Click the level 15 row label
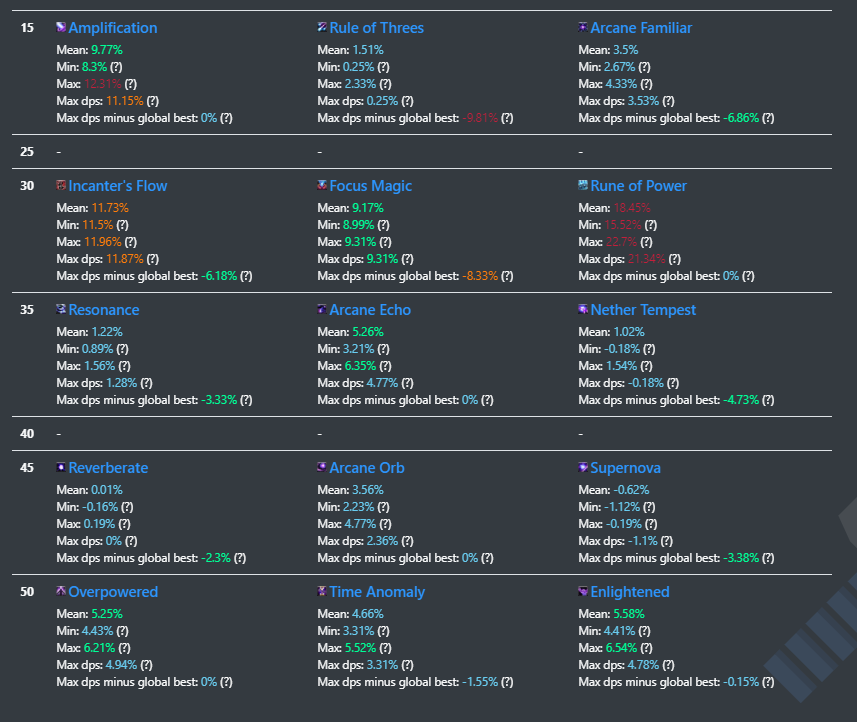The height and width of the screenshot is (722, 857). point(27,28)
